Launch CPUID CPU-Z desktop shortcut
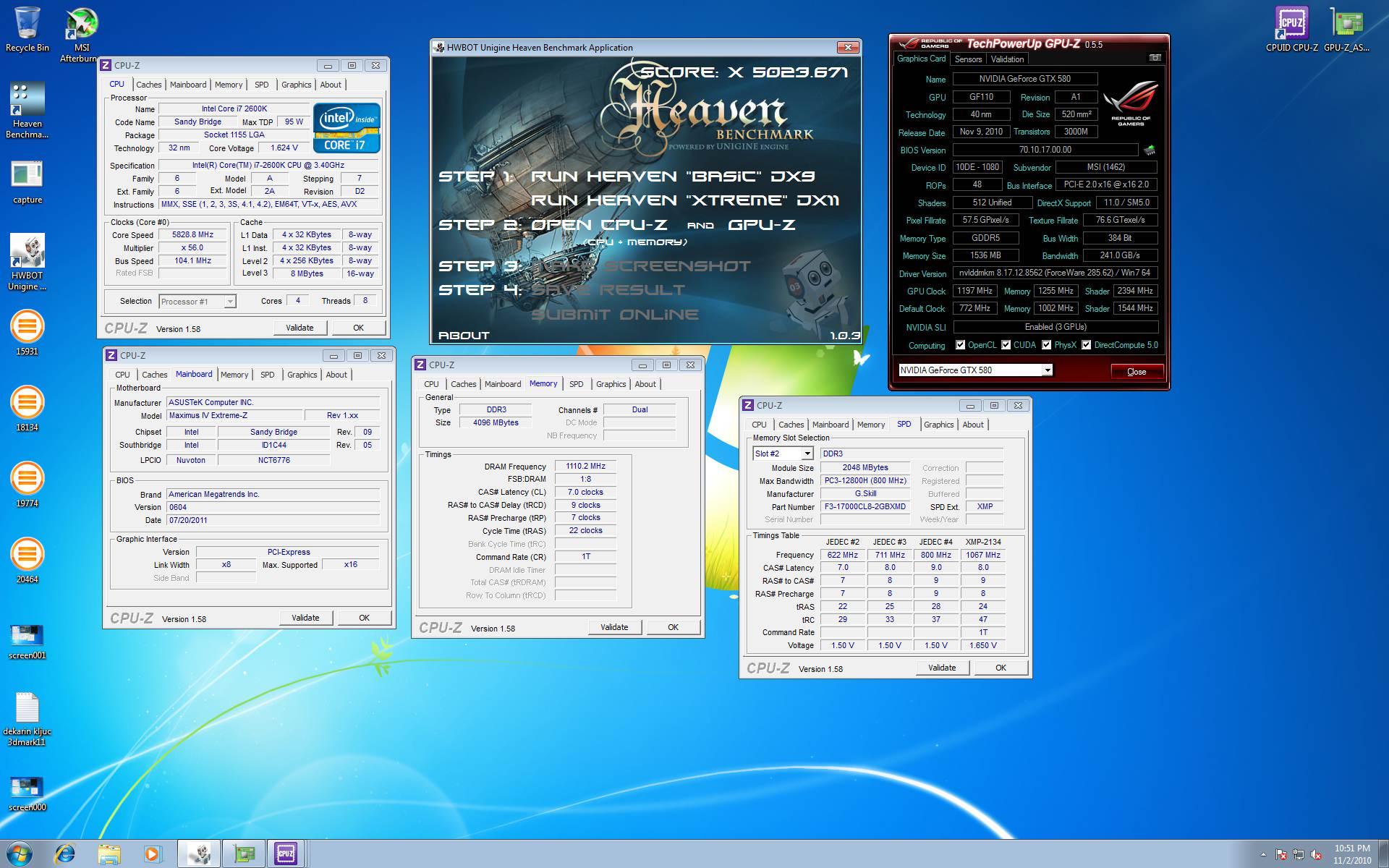The image size is (1389, 868). (1292, 30)
